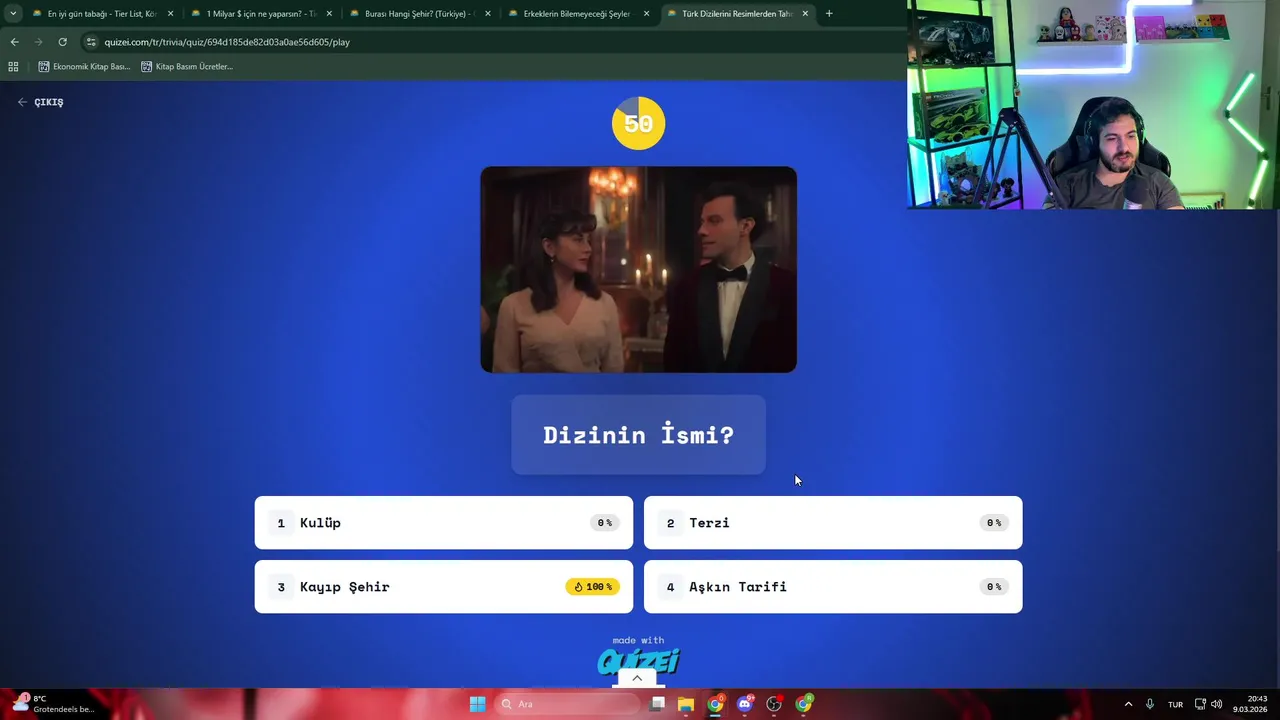Click the Quizei logo at page bottom
Screen dimensions: 1280x720
(x=638, y=661)
